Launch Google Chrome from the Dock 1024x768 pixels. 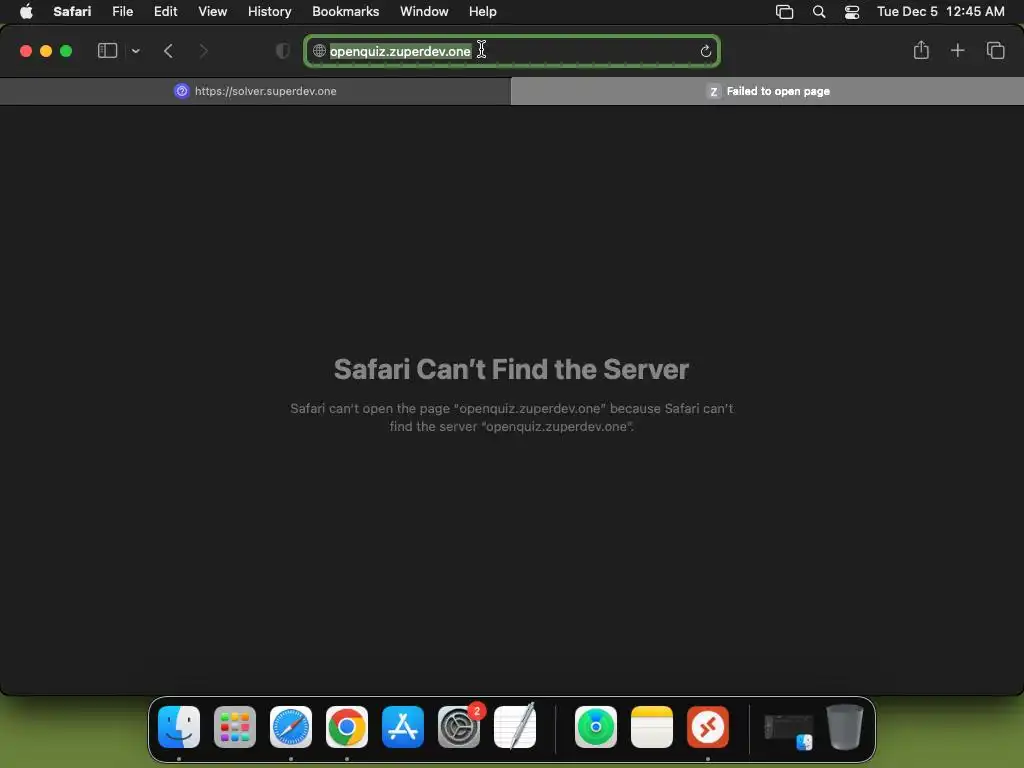point(347,727)
